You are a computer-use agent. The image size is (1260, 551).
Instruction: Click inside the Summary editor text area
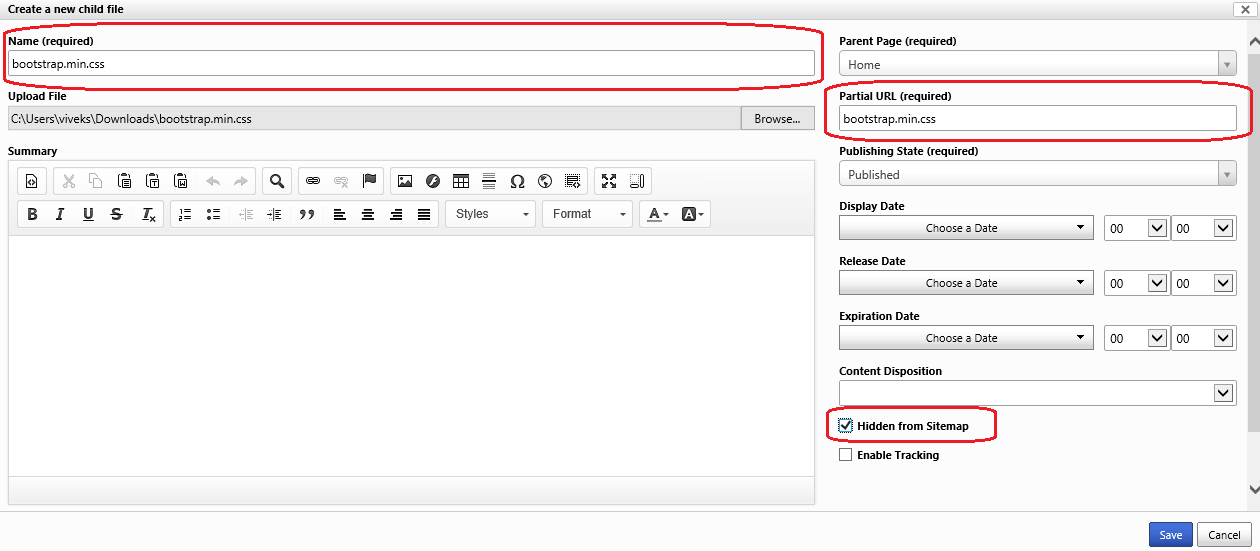pyautogui.click(x=411, y=356)
